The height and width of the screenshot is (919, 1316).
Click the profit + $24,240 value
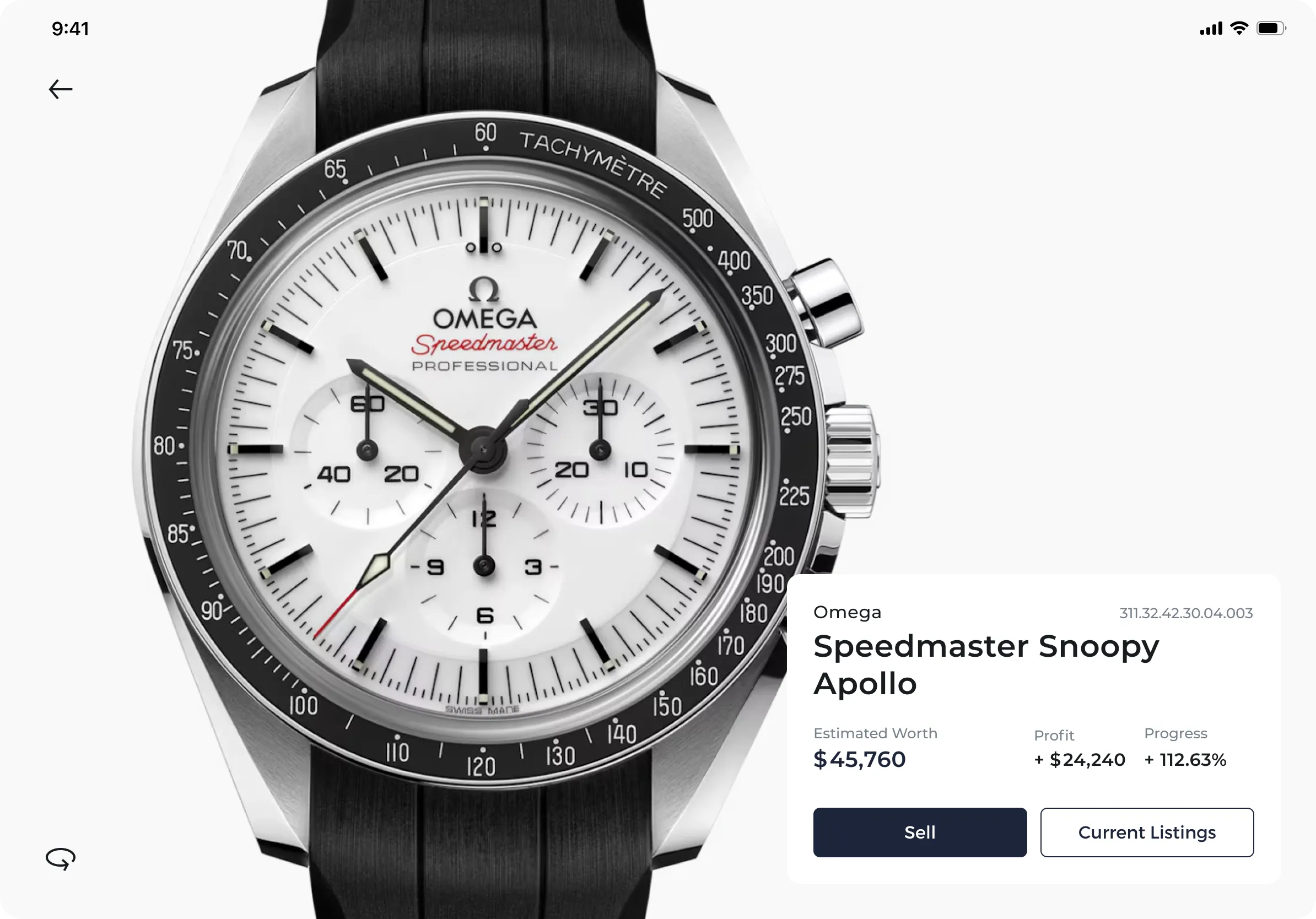click(1079, 760)
